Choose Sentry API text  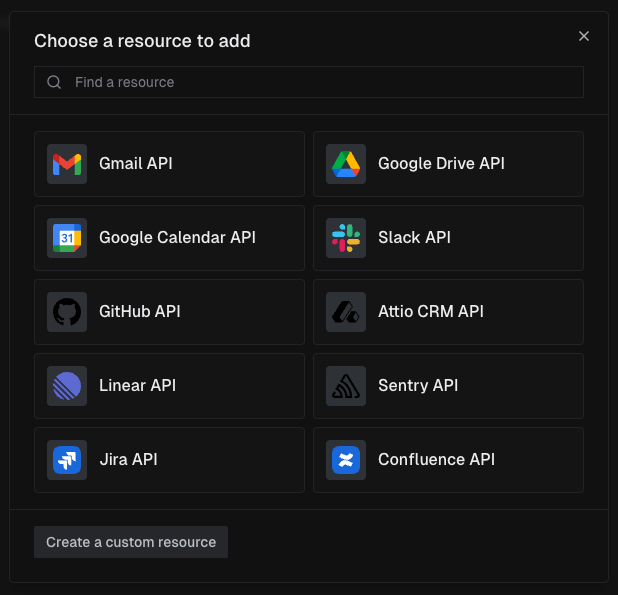click(x=418, y=386)
